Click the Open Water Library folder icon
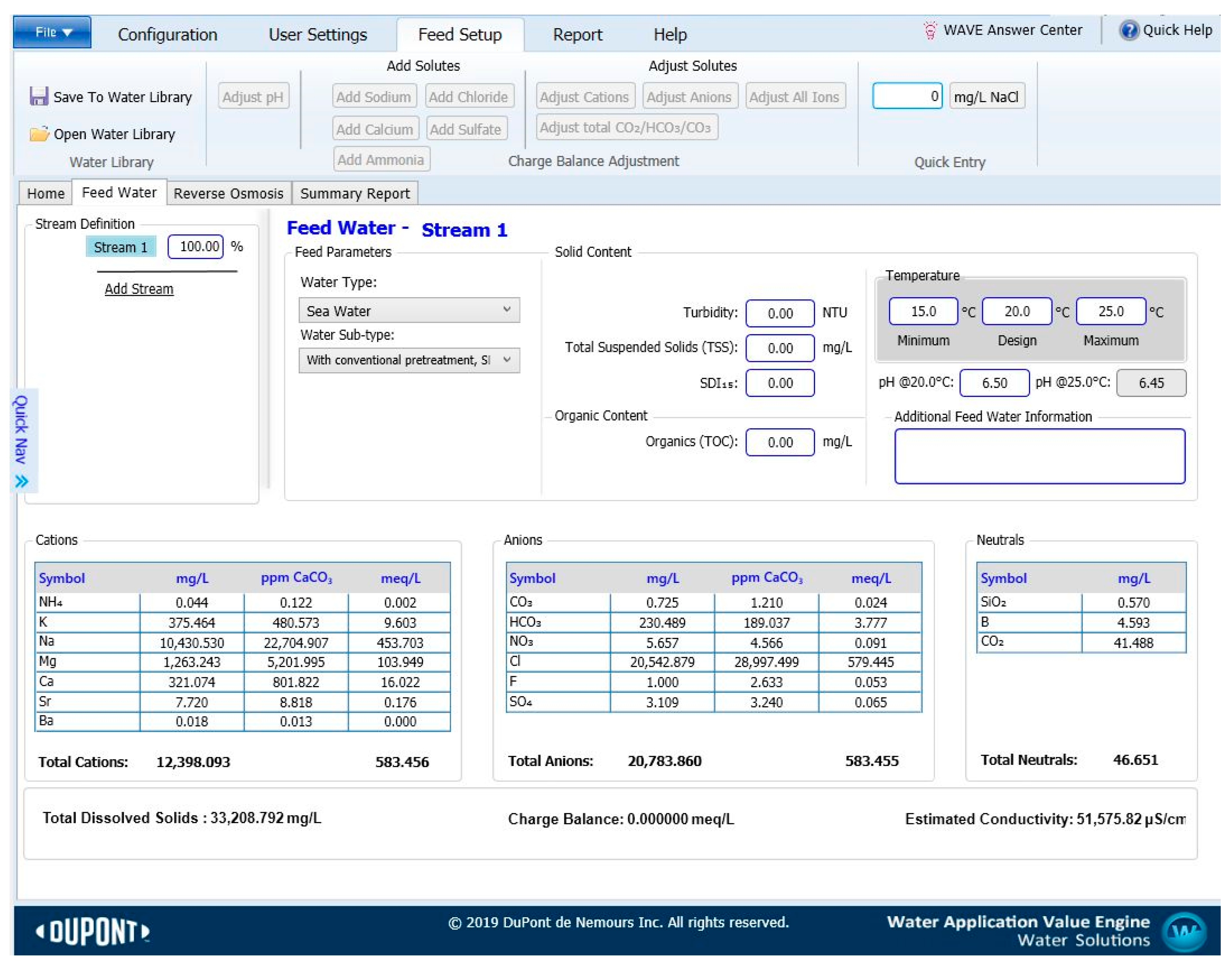The height and width of the screenshot is (966, 1232). coord(39,134)
